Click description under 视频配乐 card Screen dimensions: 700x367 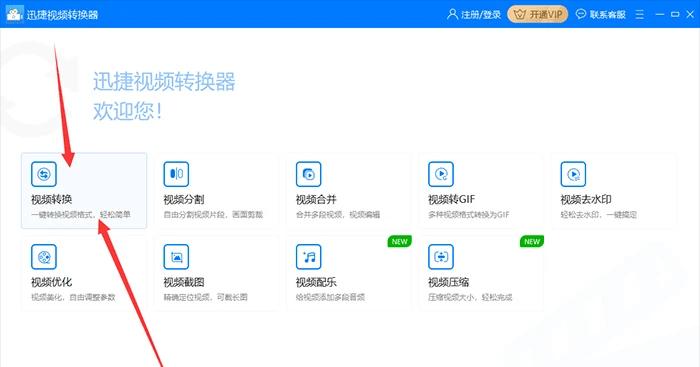coord(330,297)
